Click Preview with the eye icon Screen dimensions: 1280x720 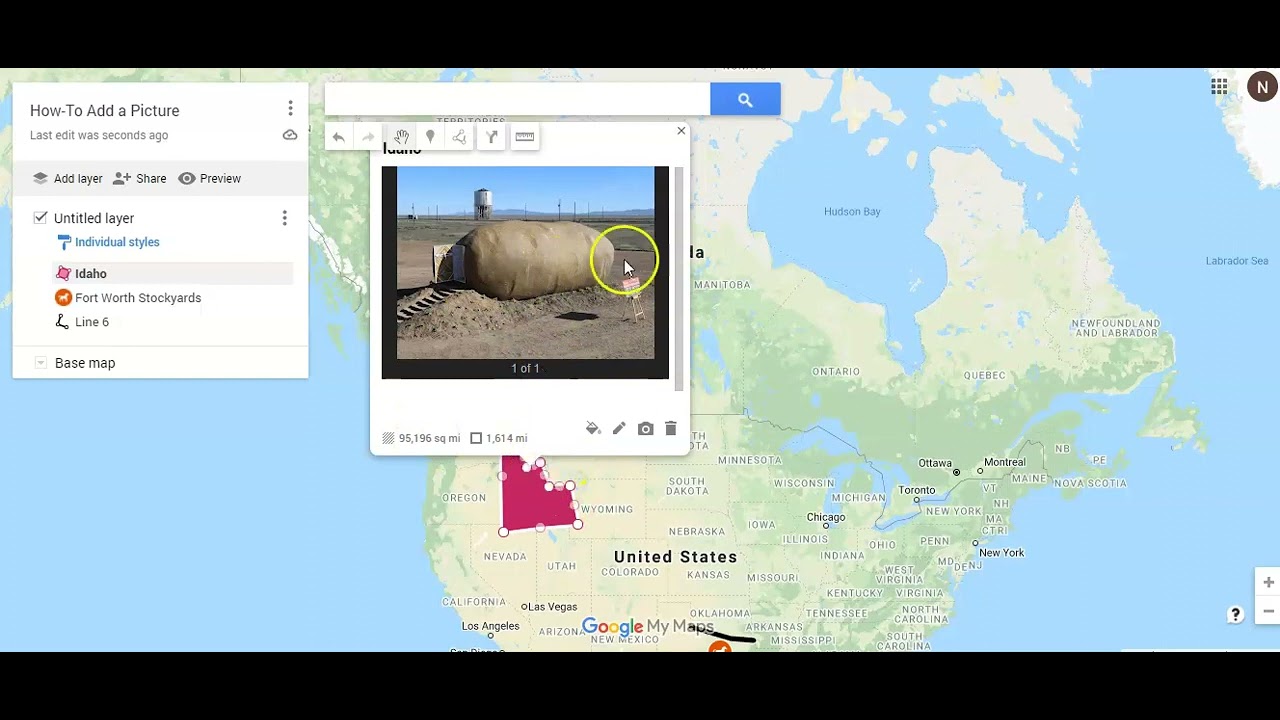point(210,178)
